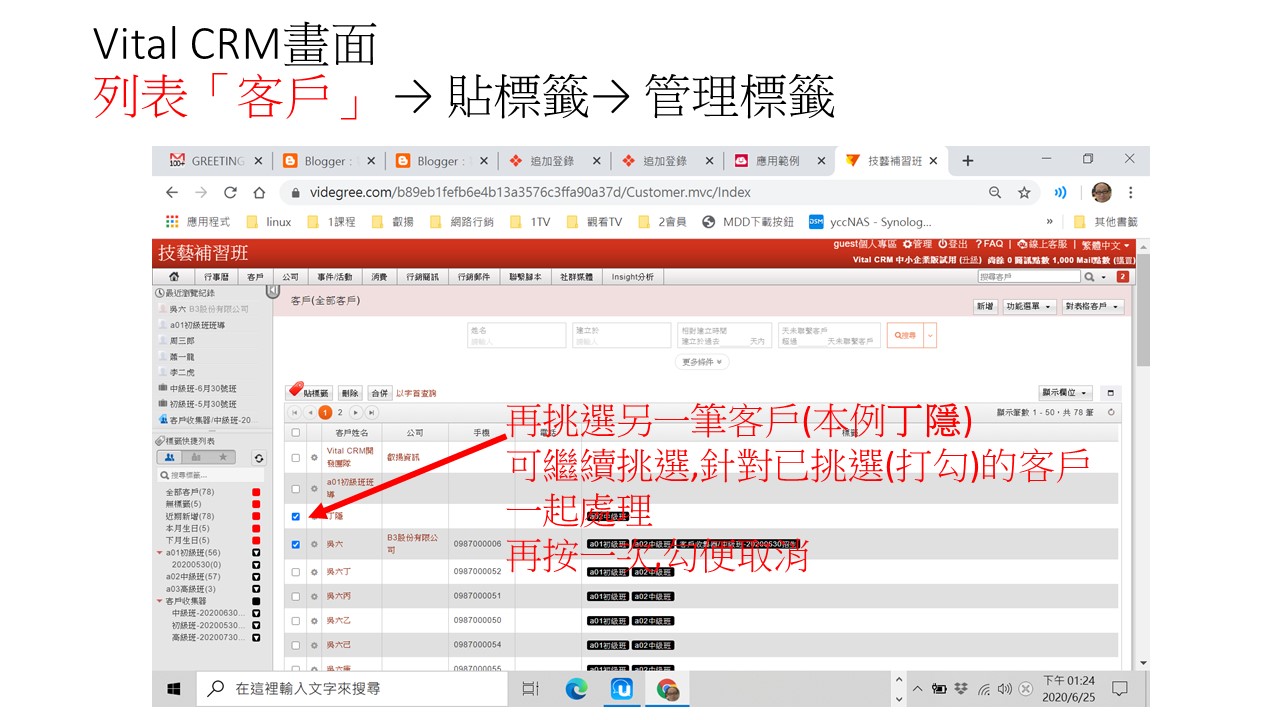The height and width of the screenshot is (720, 1280).
Task: Check the a01初級班班導 checkbox
Action: [x=295, y=488]
